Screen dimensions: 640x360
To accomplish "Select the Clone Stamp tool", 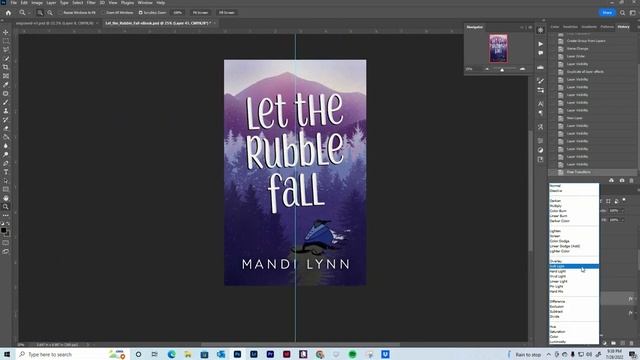I will pos(6,111).
